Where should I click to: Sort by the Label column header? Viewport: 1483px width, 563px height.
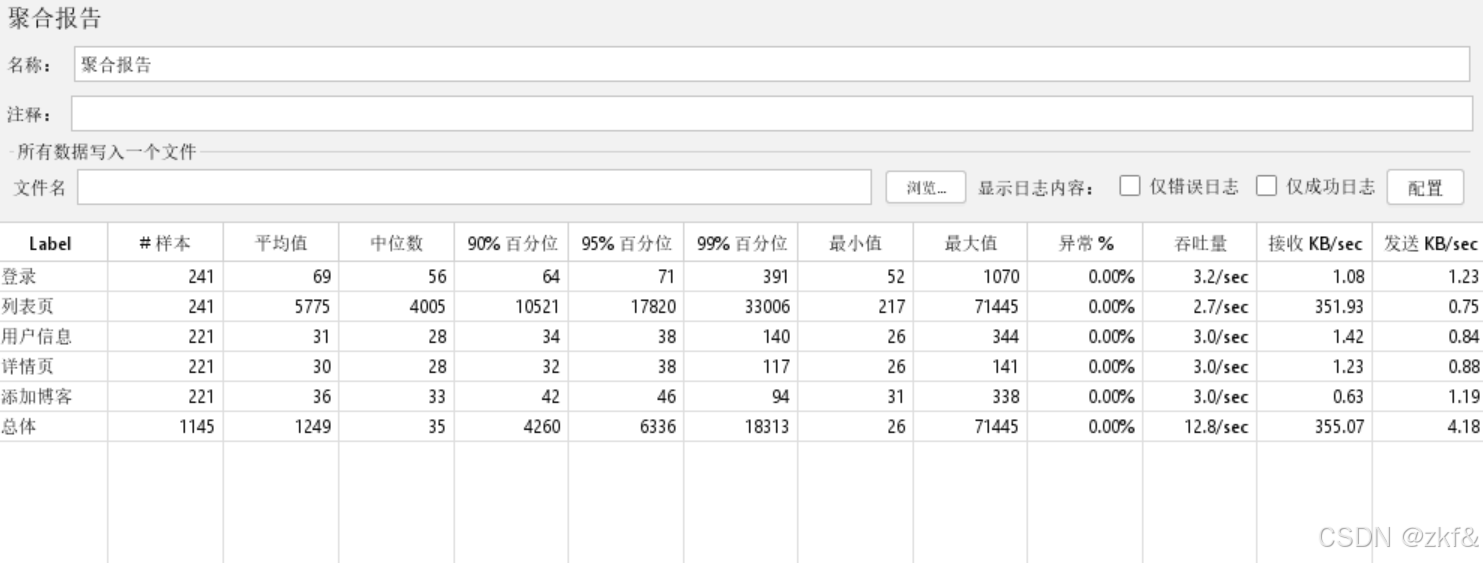pyautogui.click(x=50, y=244)
